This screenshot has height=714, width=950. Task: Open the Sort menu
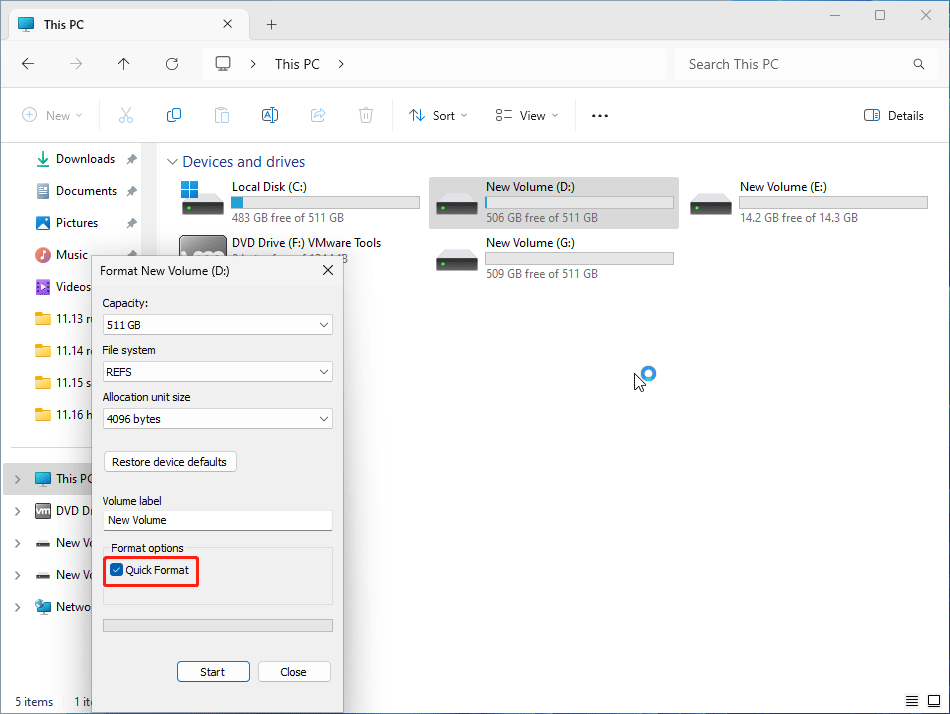(x=438, y=116)
